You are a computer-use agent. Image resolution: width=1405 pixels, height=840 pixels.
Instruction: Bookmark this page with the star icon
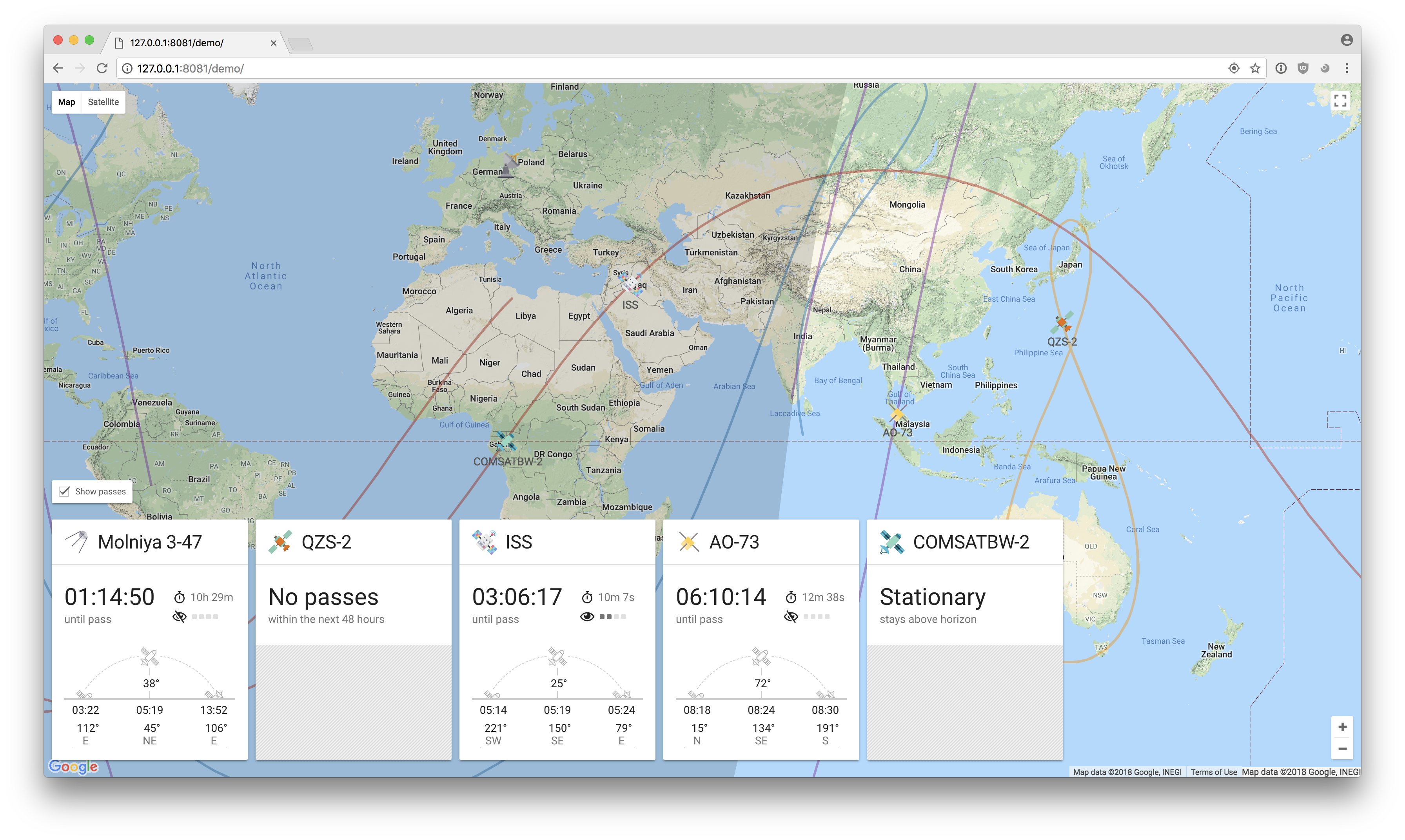click(1256, 69)
